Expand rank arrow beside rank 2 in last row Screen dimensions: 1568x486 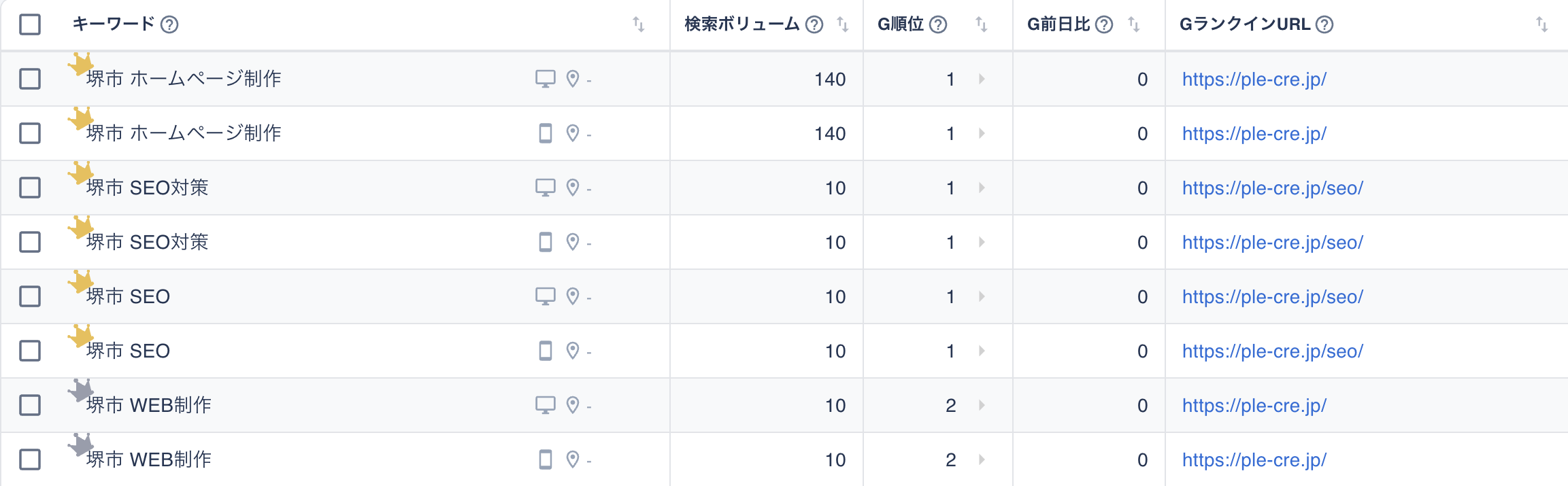click(x=982, y=459)
